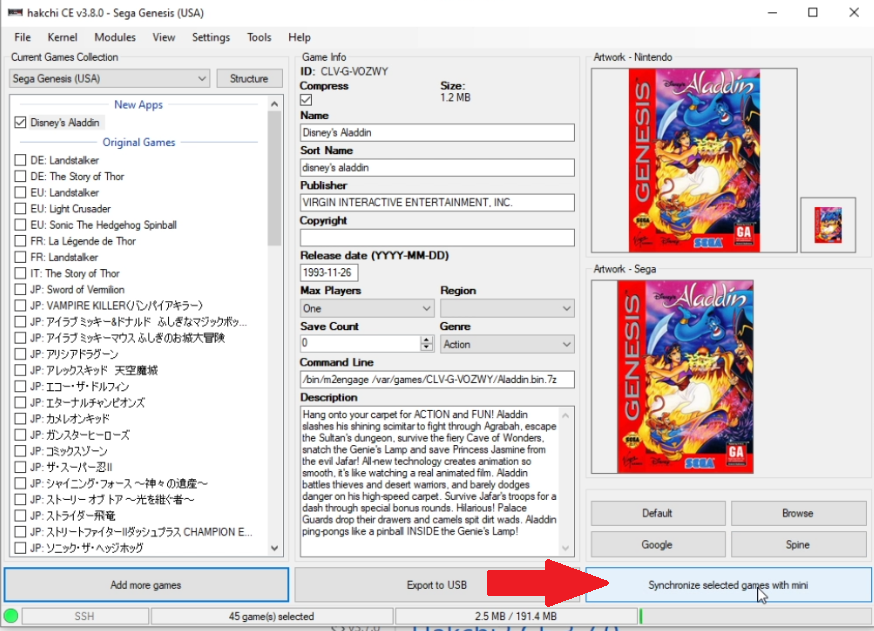Click the Publisher input field

pyautogui.click(x=437, y=202)
